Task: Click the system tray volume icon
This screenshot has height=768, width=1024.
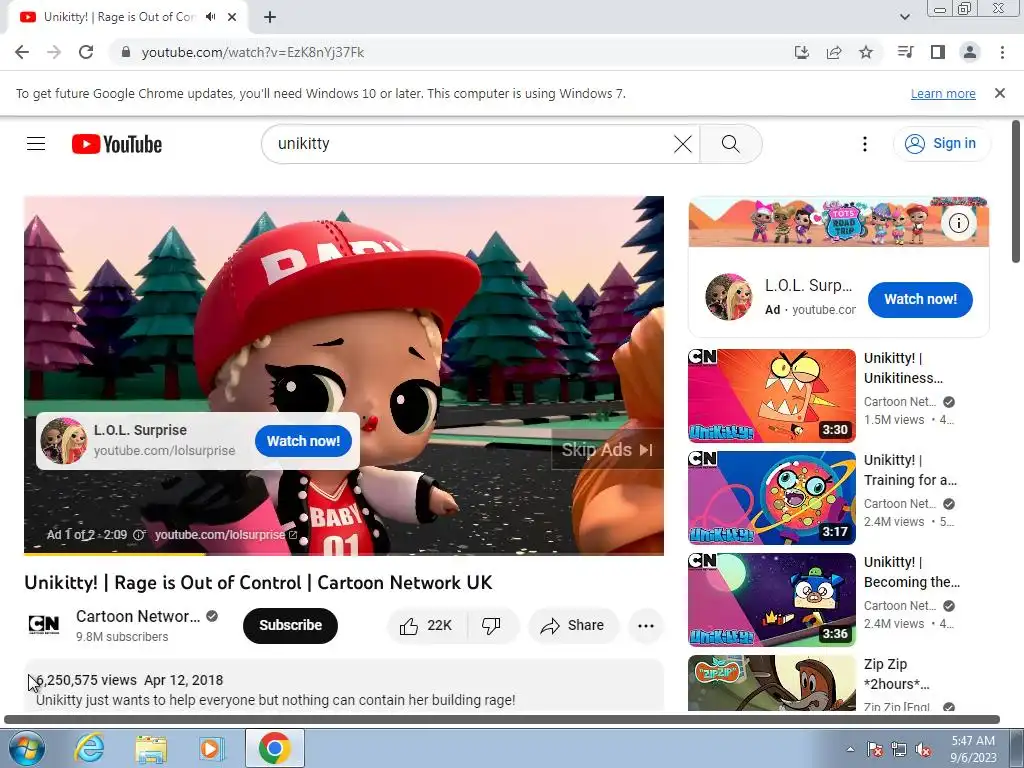Action: tap(923, 749)
